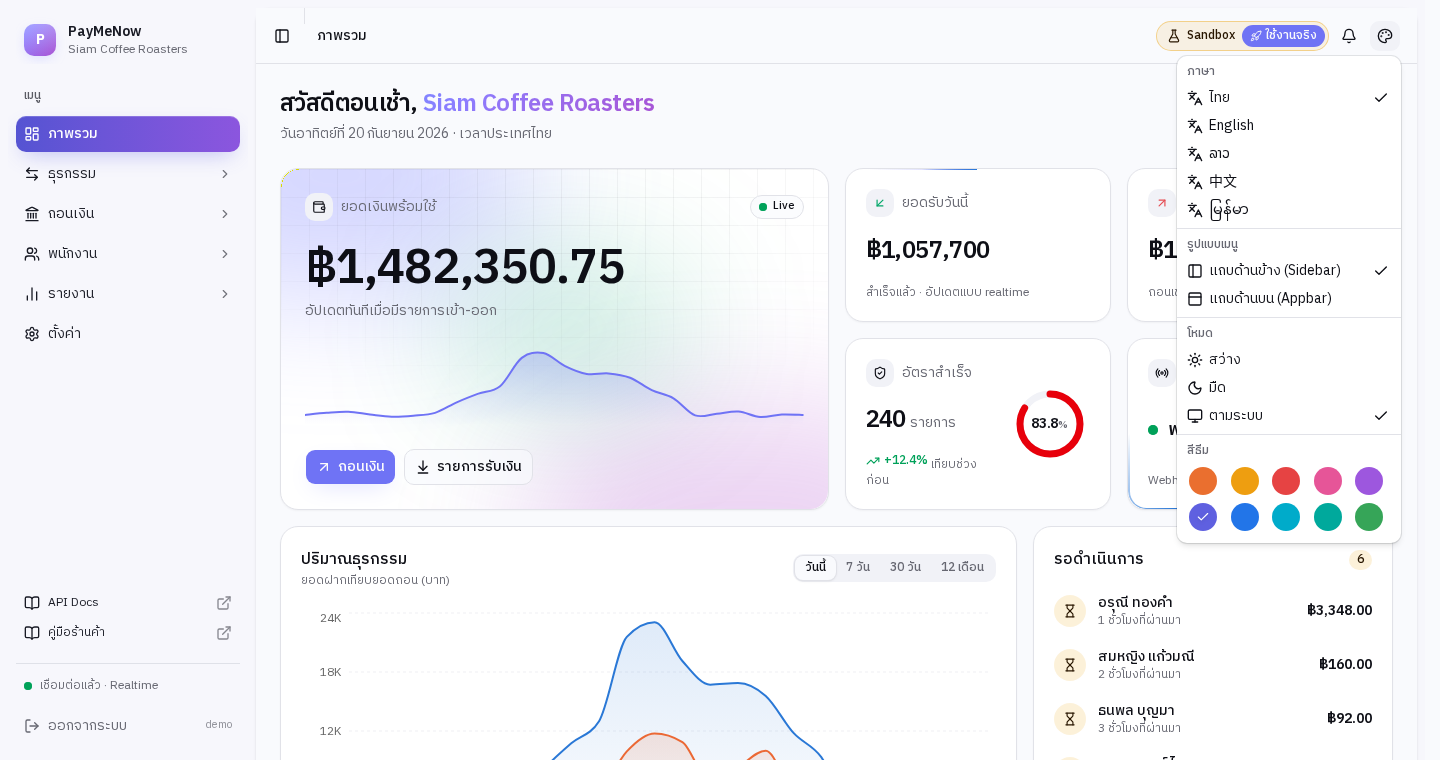The height and width of the screenshot is (760, 1440).
Task: Click the purple ถอนเงิน button on the balance card
Action: coord(350,467)
